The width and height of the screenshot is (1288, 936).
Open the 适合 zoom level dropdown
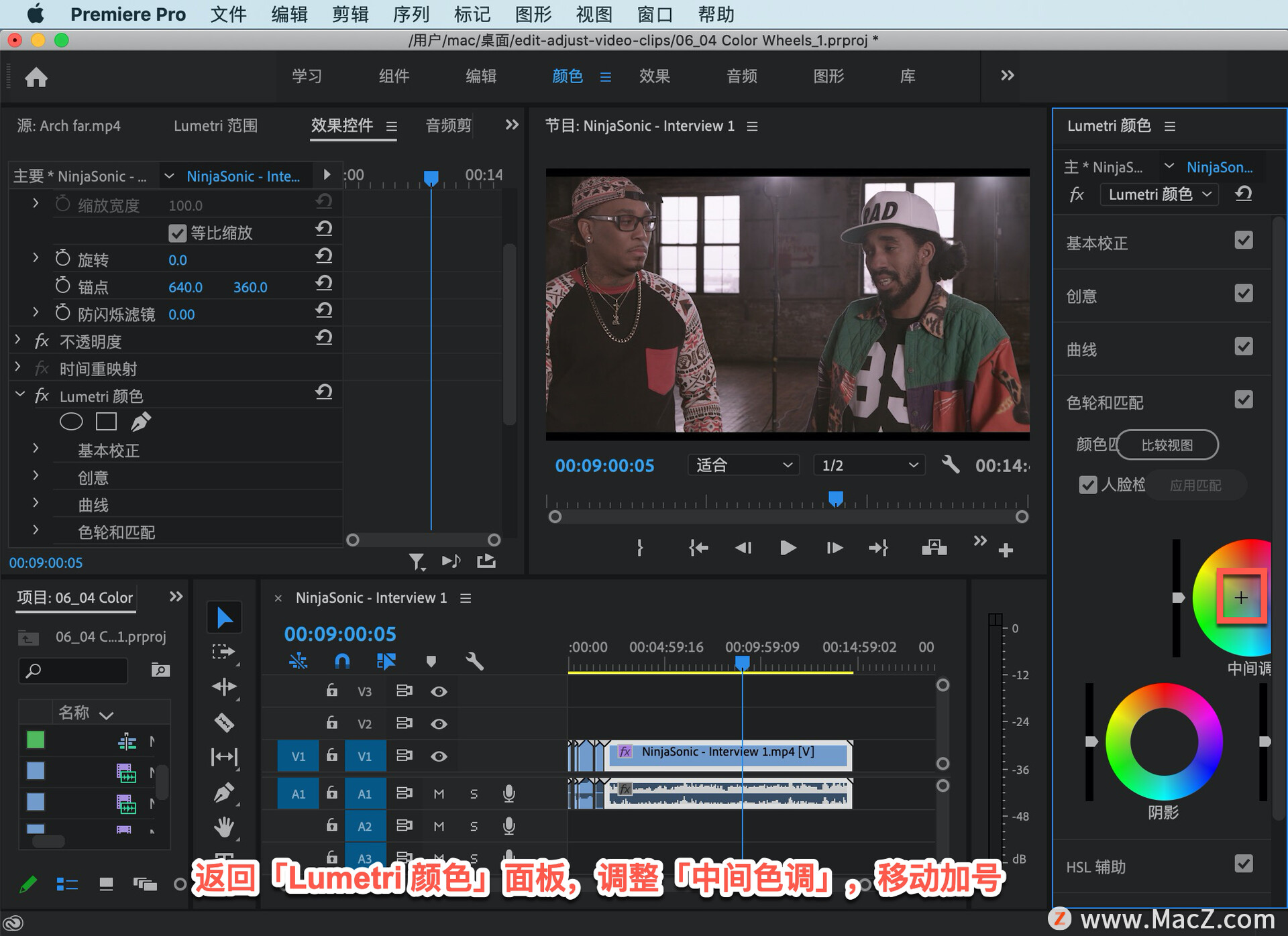[743, 465]
